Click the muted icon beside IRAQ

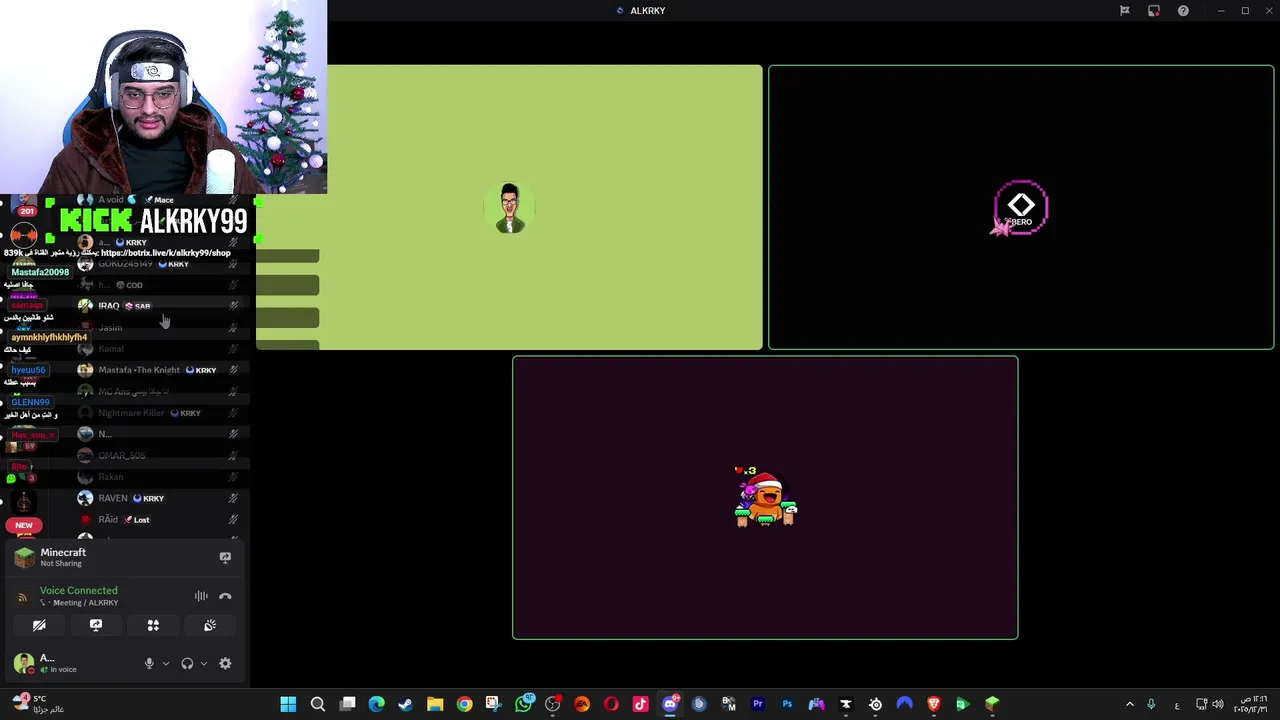pyautogui.click(x=233, y=306)
